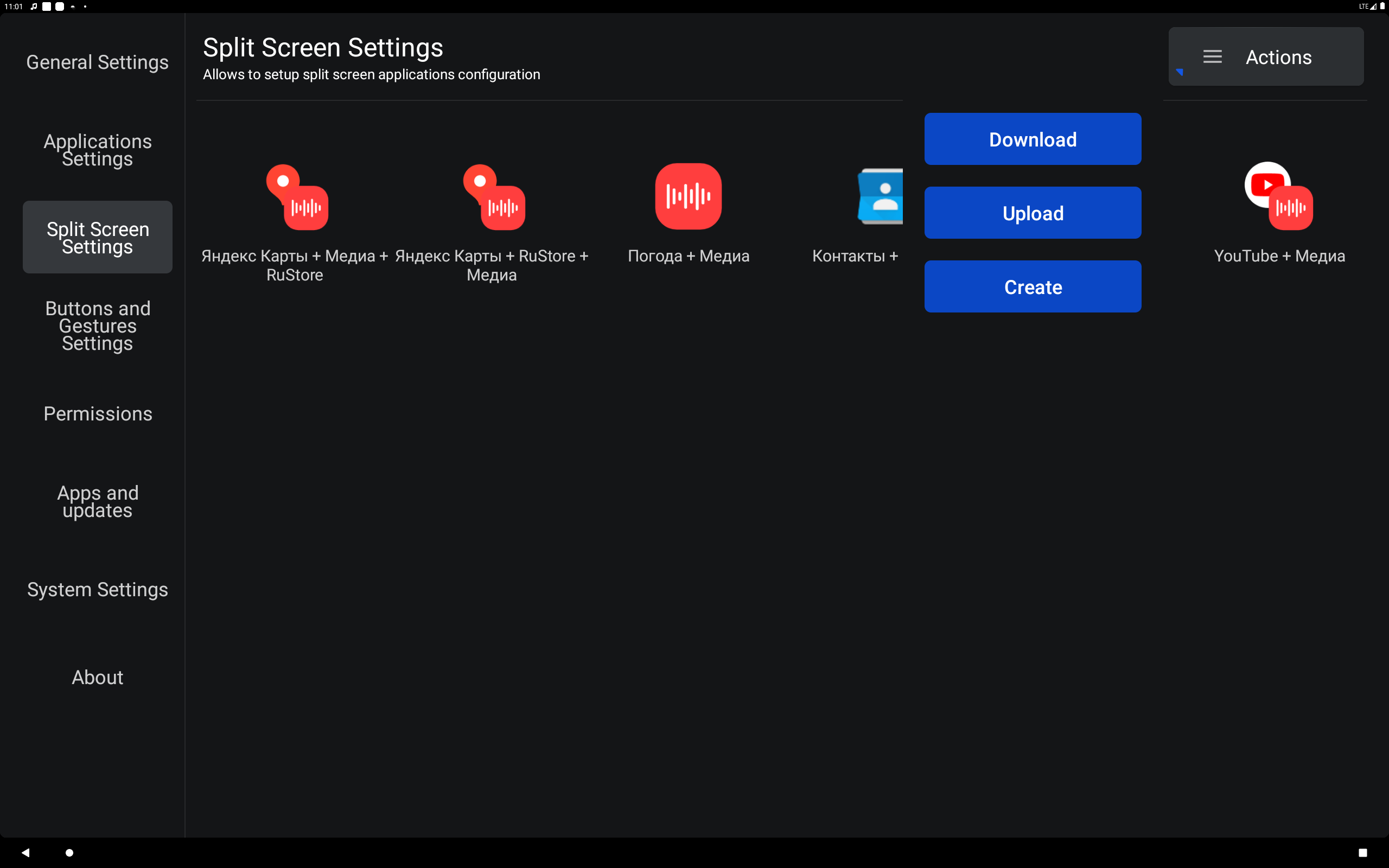Switch to Applications Settings section
Screen dimensions: 1389x868
coord(98,150)
